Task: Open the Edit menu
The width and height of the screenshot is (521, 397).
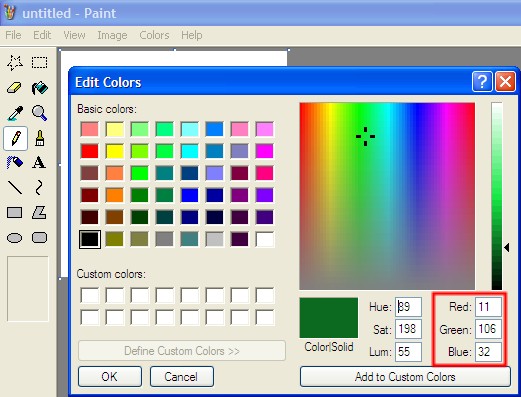Action: (42, 35)
